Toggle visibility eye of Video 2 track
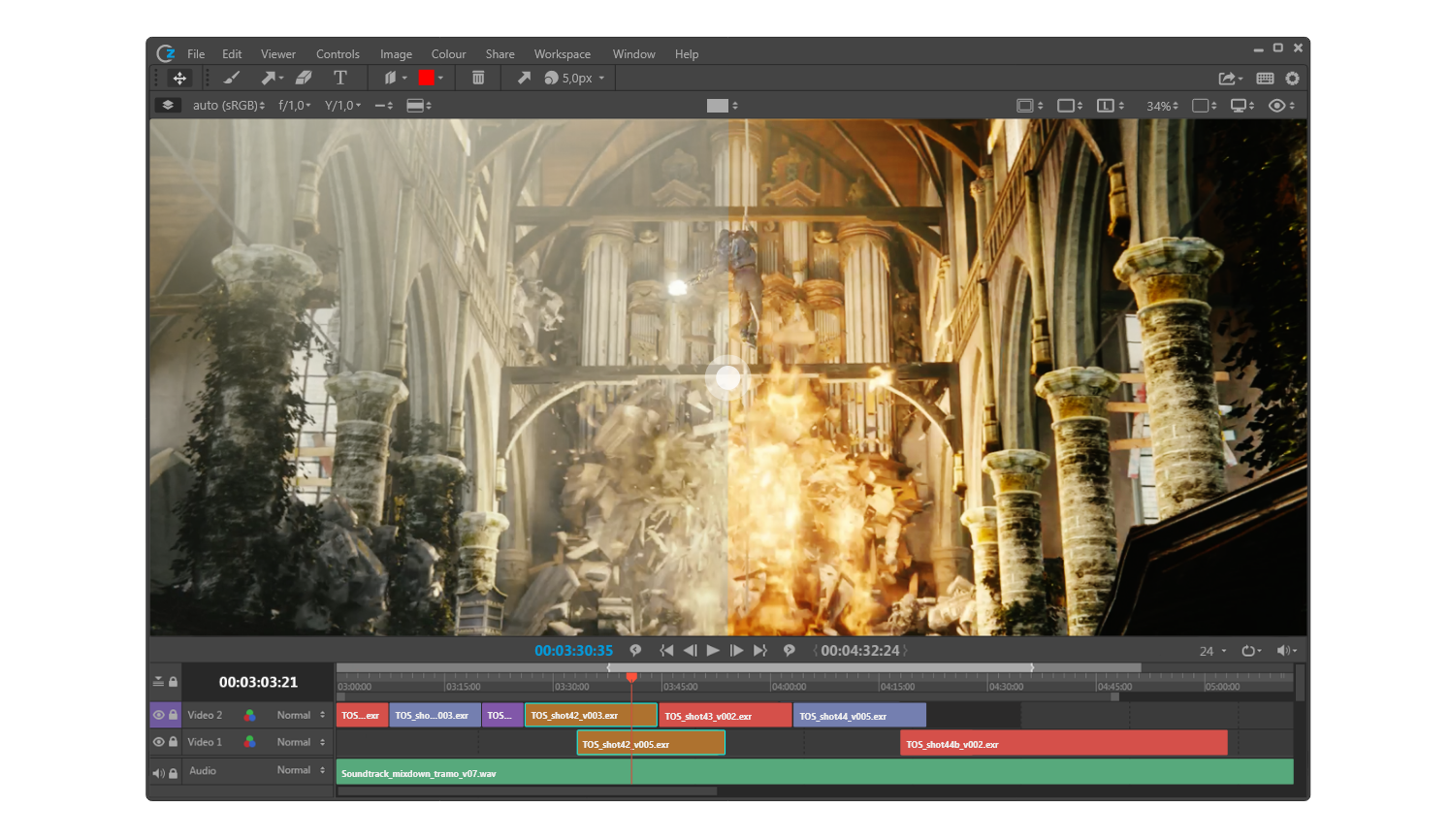1451x840 pixels. click(158, 715)
